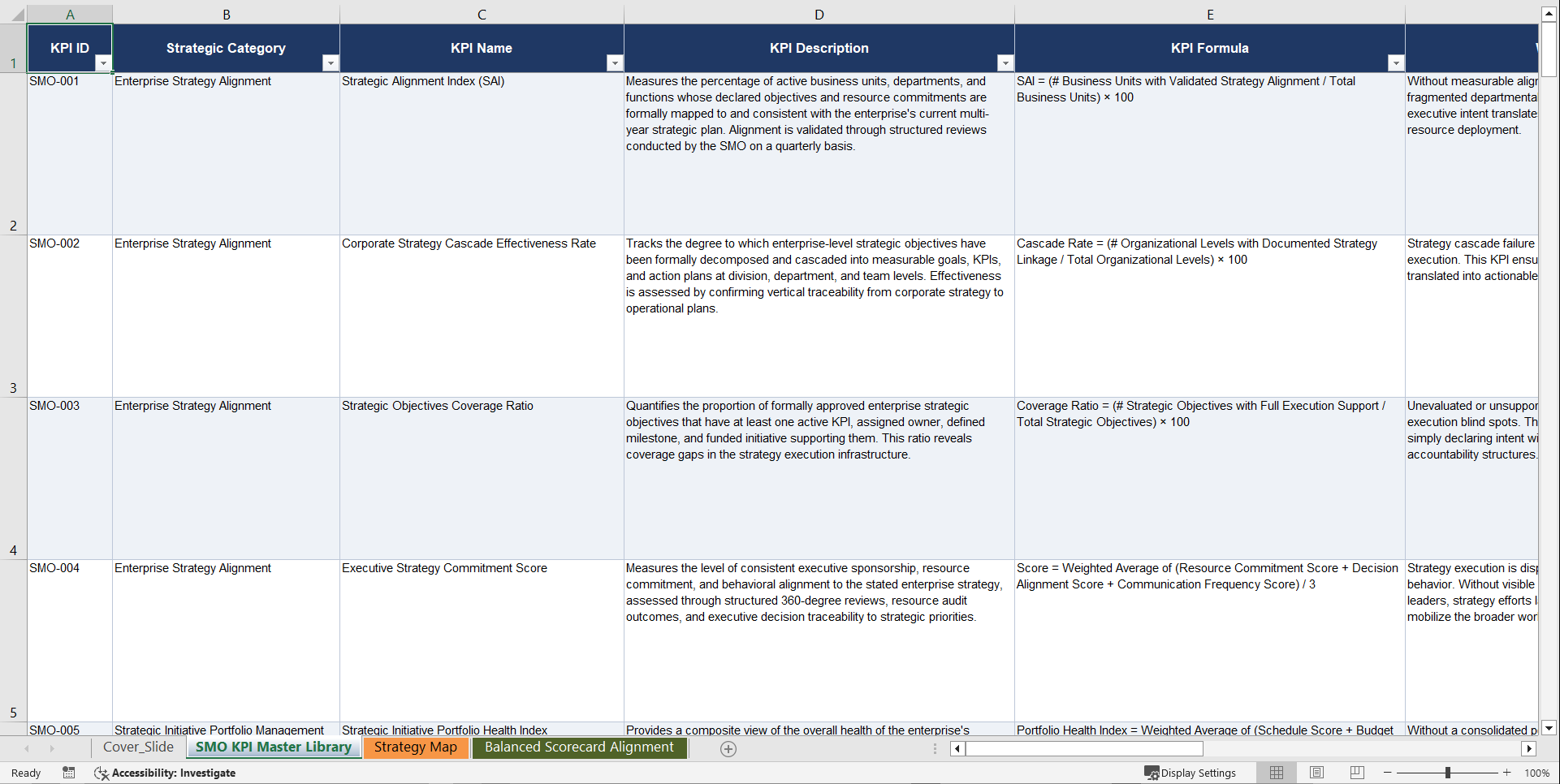The height and width of the screenshot is (784, 1560).
Task: Open the KPI Description filter dropdown
Action: [1005, 63]
